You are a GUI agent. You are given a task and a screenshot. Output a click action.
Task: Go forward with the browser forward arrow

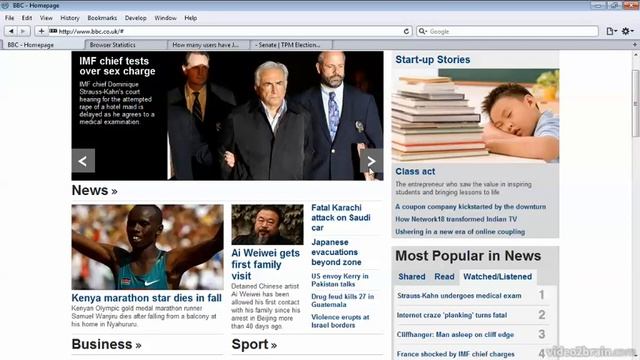tap(23, 31)
